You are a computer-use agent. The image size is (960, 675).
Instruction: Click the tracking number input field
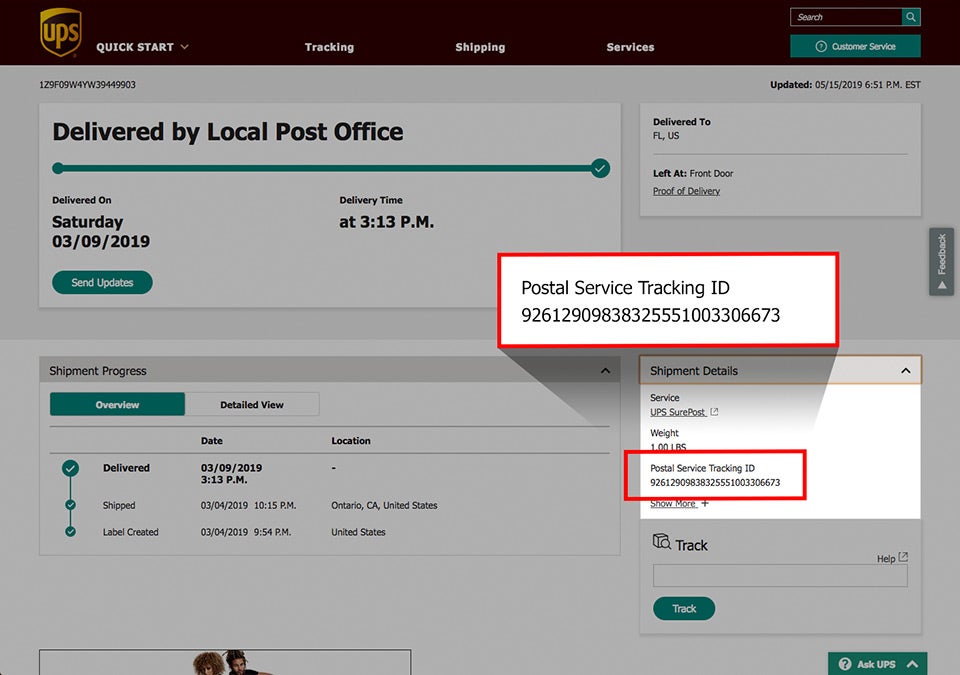[x=780, y=575]
